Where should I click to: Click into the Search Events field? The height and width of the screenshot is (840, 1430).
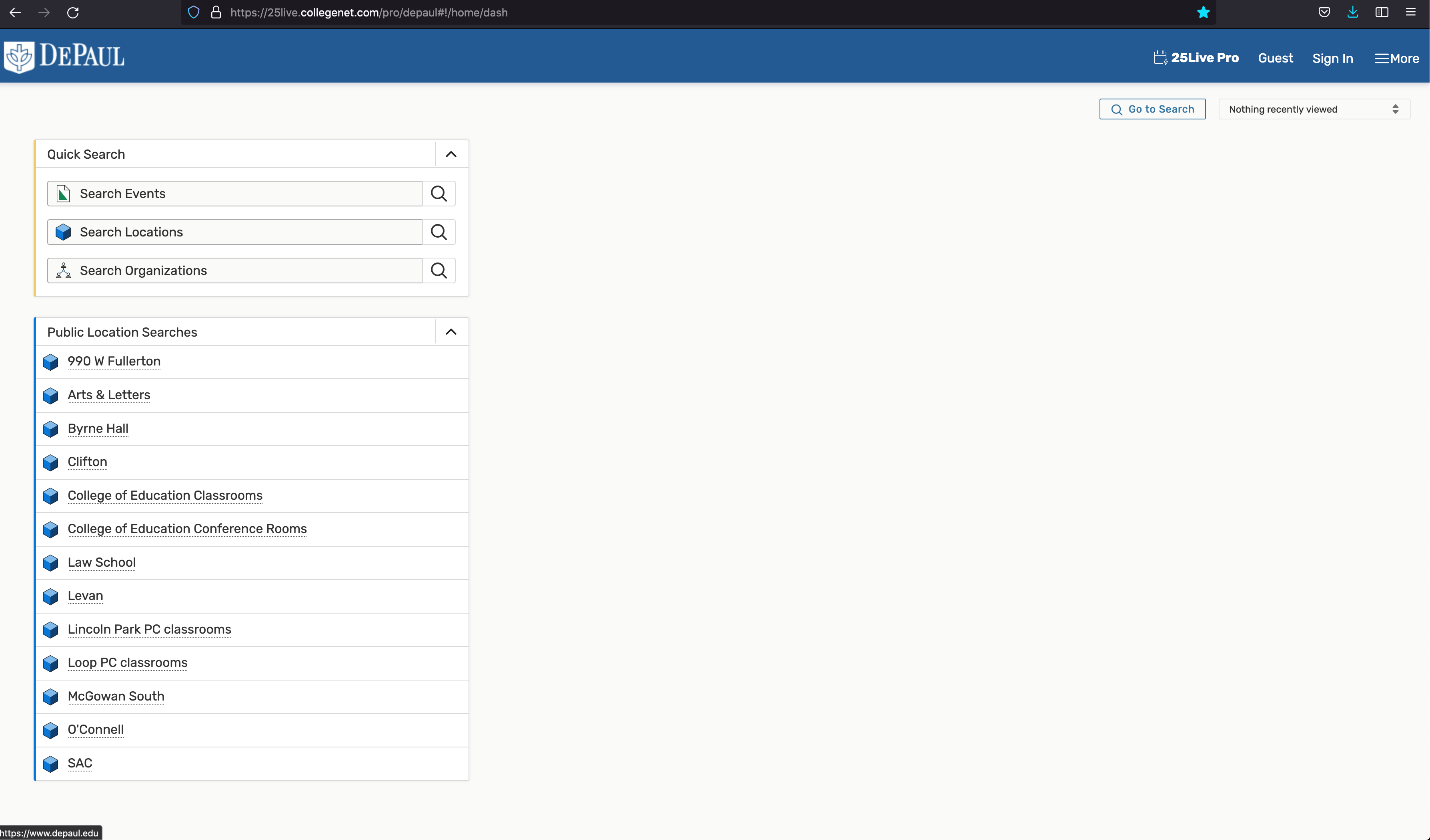coord(235,194)
